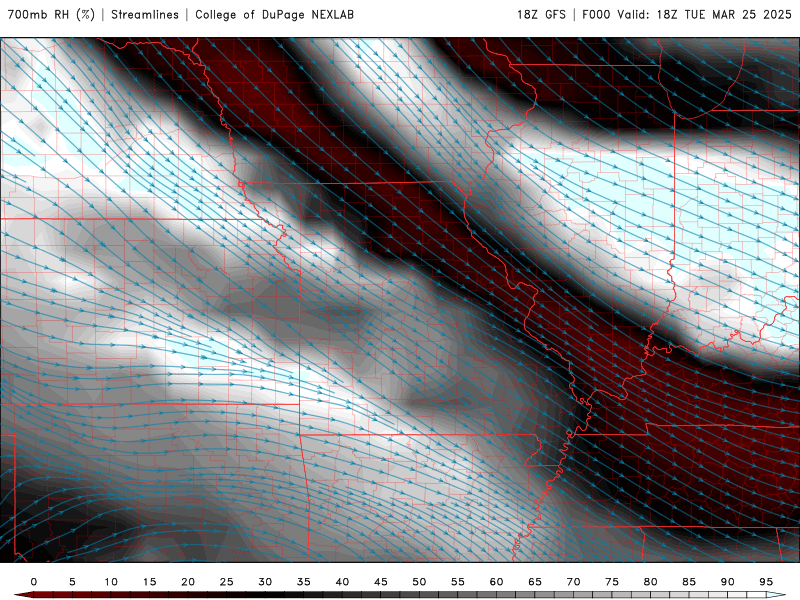Click the "85" label on the colorbar

(x=689, y=582)
